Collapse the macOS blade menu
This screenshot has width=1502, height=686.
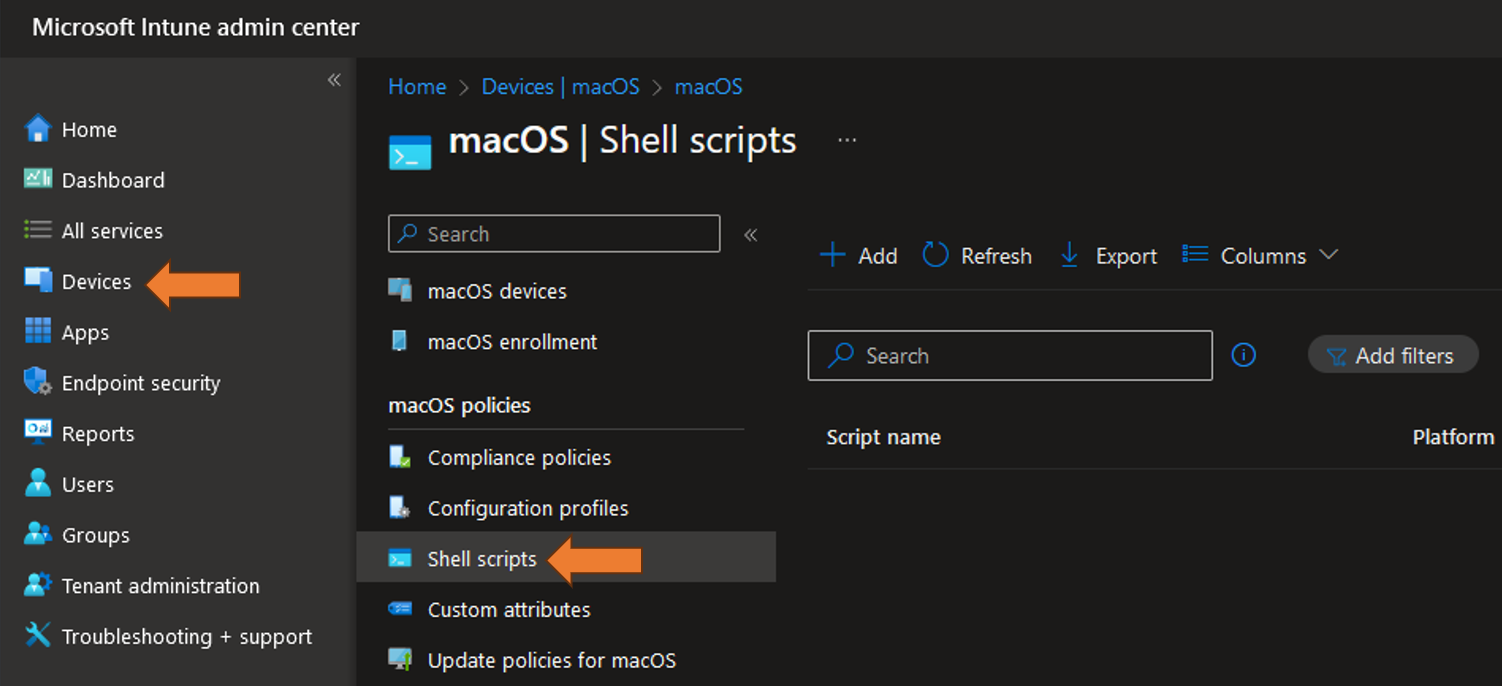coord(751,234)
